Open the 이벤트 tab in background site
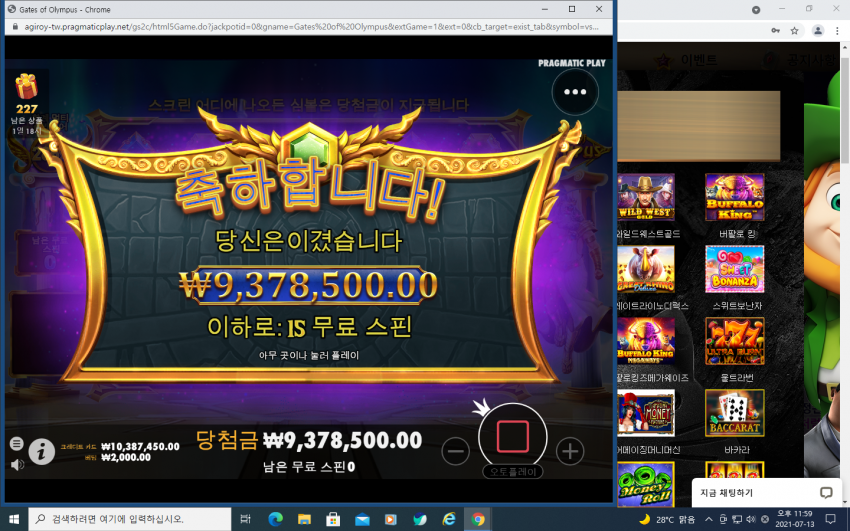Viewport: 850px width, 531px height. (x=699, y=60)
